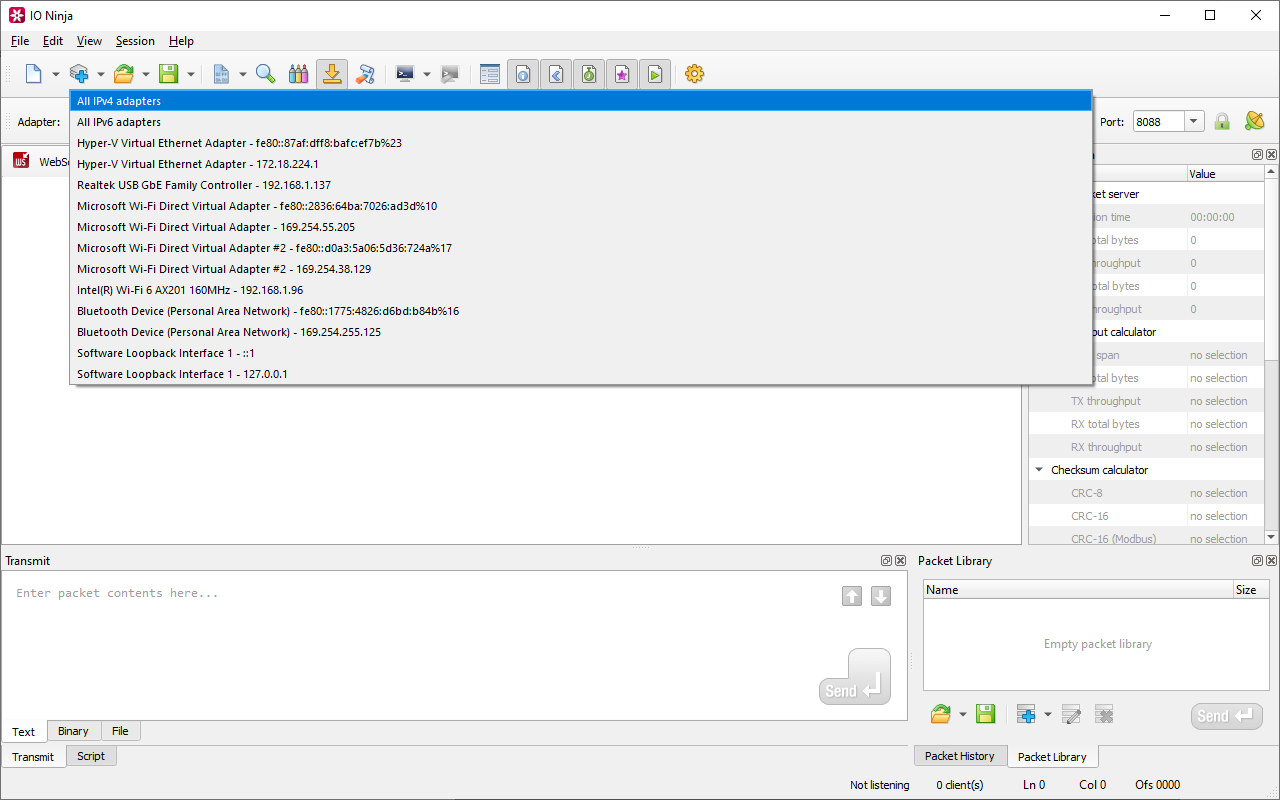
Task: Click the New Session page icon
Action: click(34, 74)
